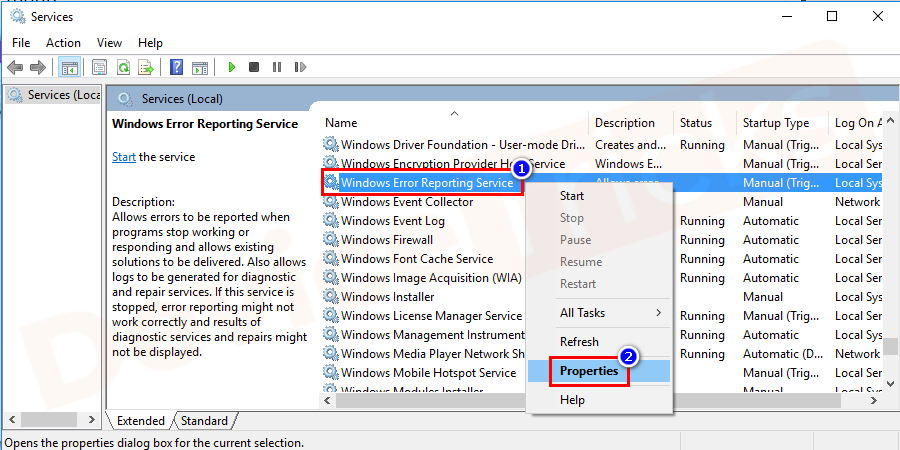Image resolution: width=900 pixels, height=450 pixels.
Task: Click the green Refresh toolbar icon
Action: (123, 68)
